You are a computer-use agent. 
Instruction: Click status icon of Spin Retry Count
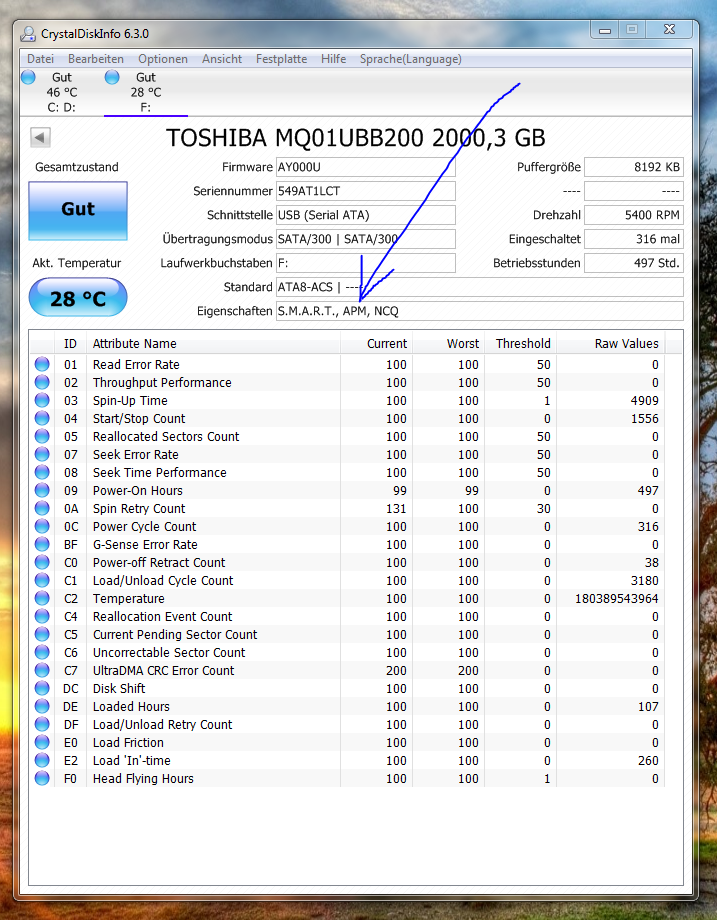coord(42,508)
